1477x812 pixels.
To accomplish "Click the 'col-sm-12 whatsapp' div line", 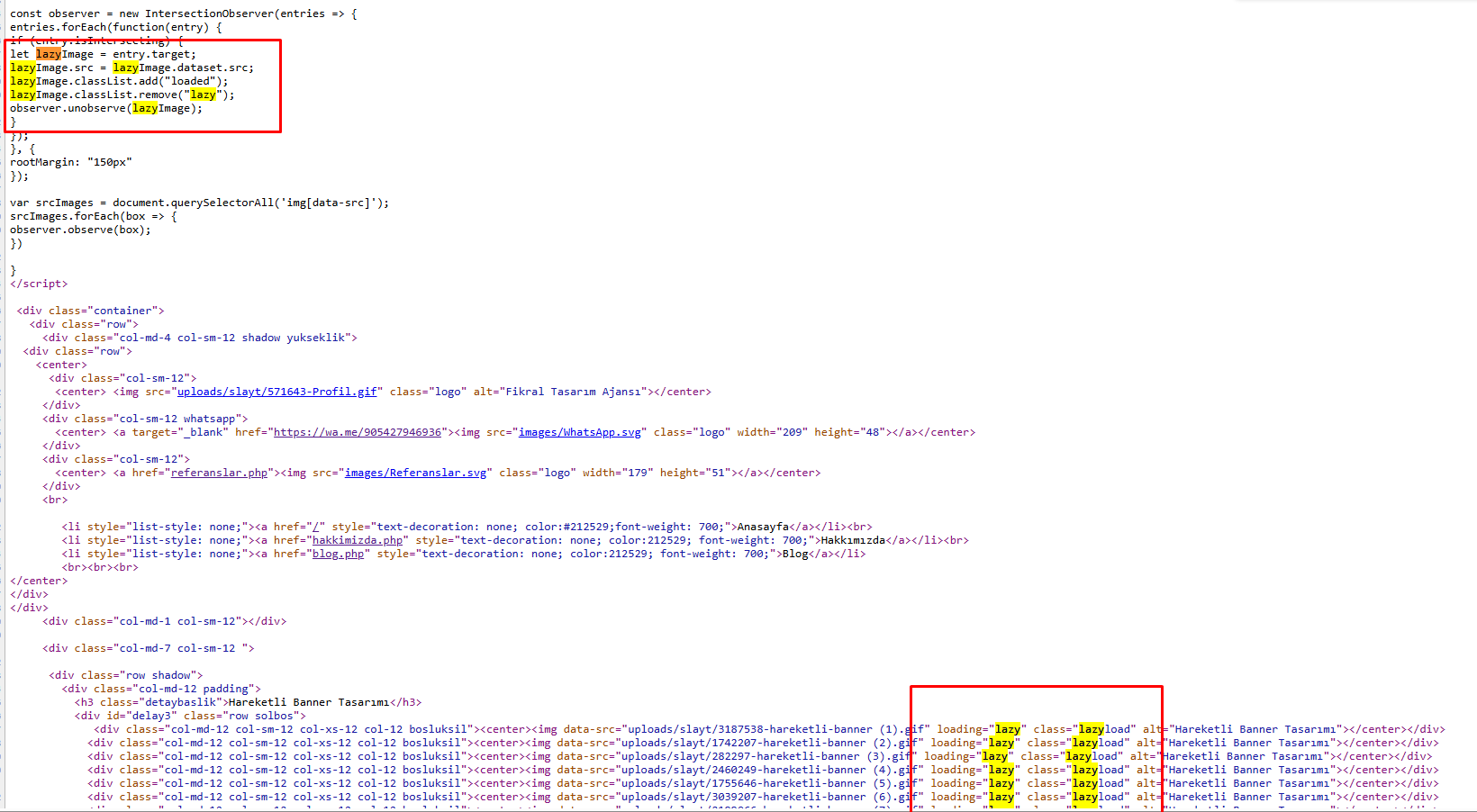I will (145, 419).
